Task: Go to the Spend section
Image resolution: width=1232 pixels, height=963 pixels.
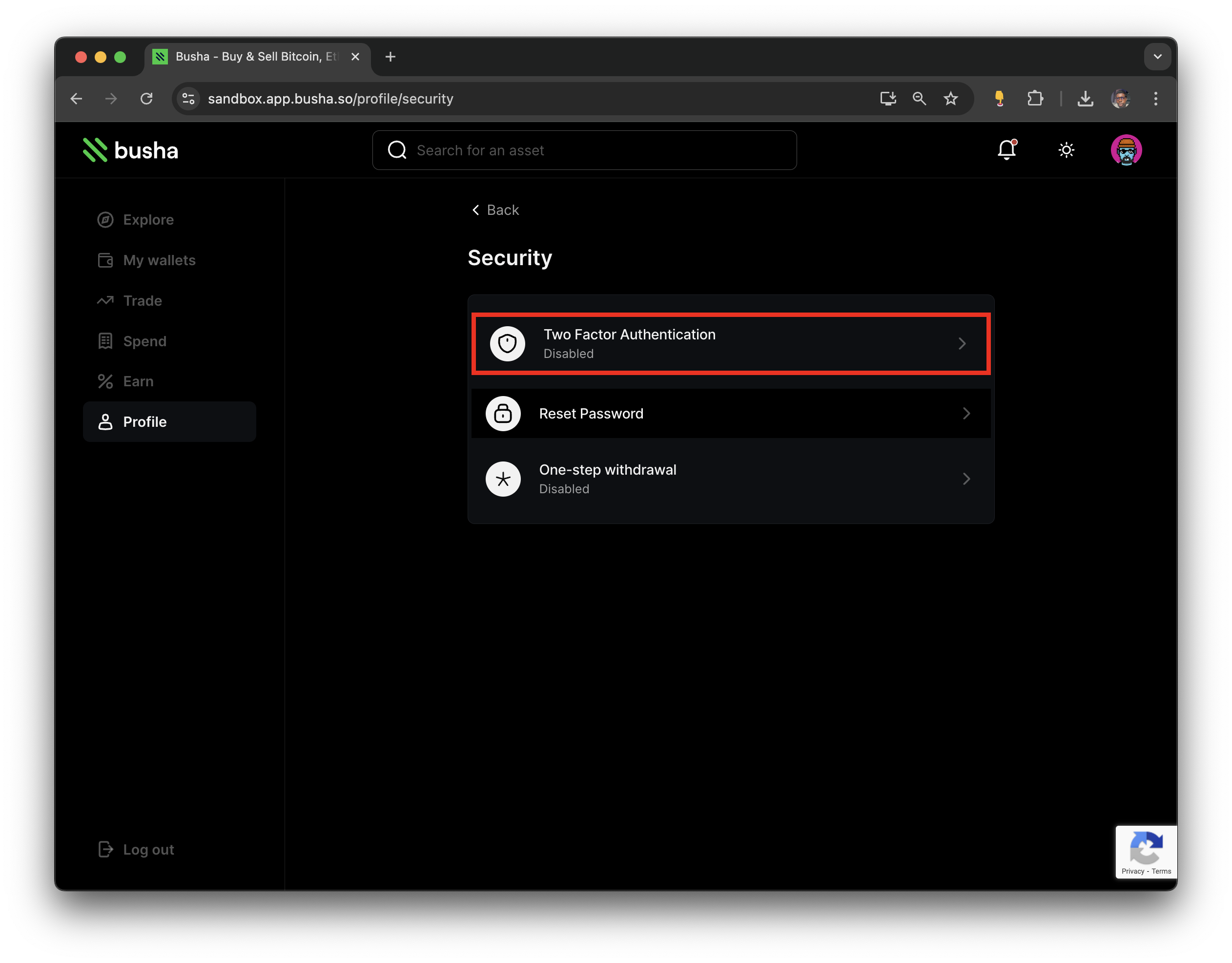Action: [x=144, y=341]
